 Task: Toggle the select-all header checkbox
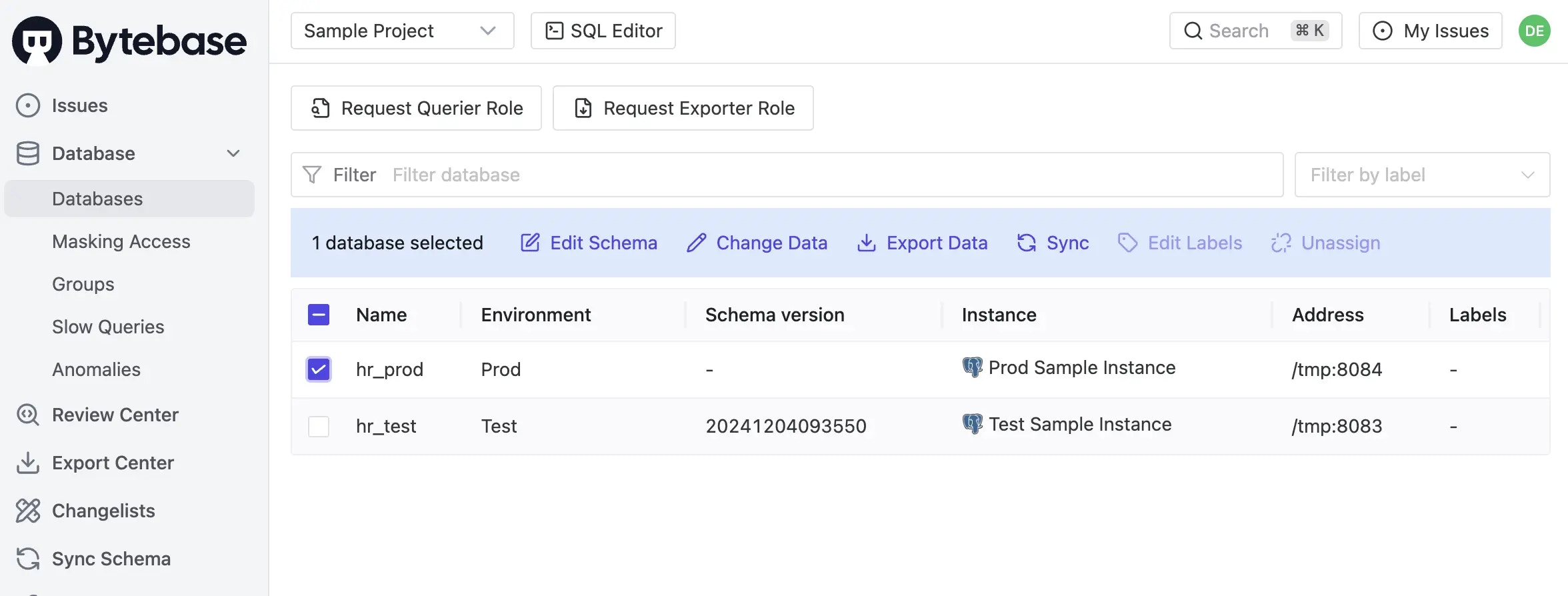coord(319,315)
